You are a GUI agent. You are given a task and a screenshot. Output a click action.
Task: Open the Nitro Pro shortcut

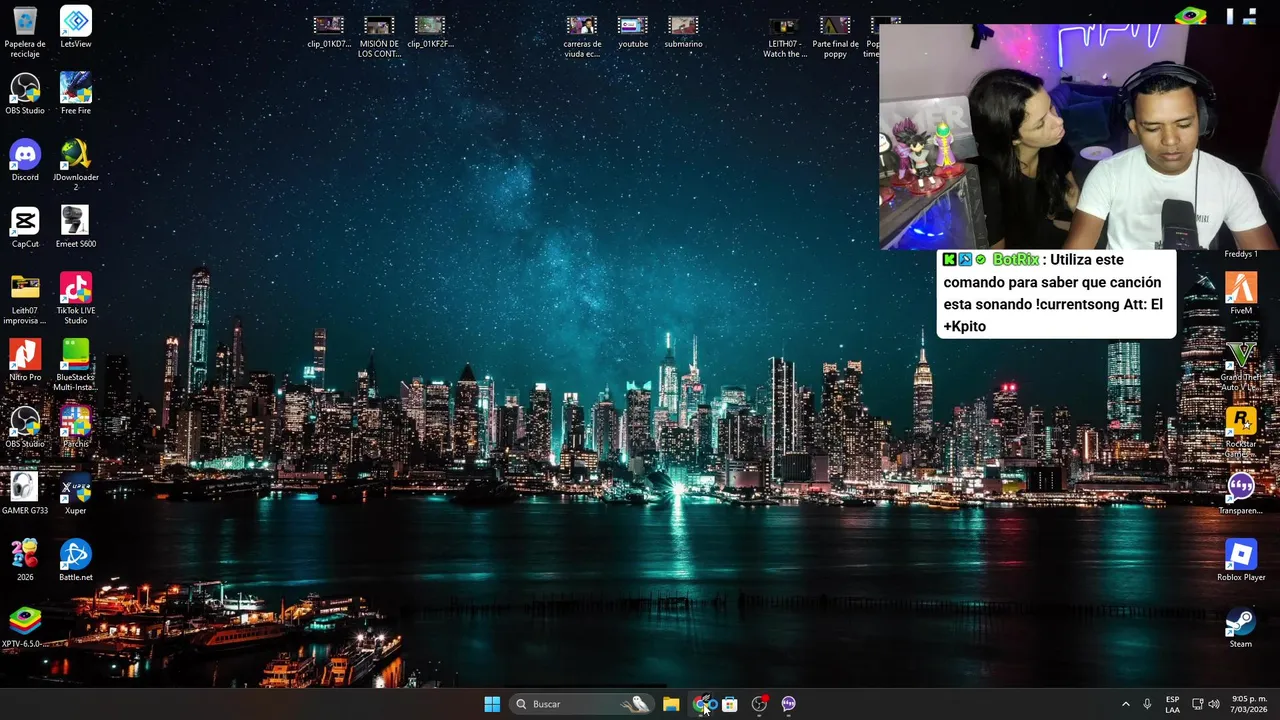(25, 360)
